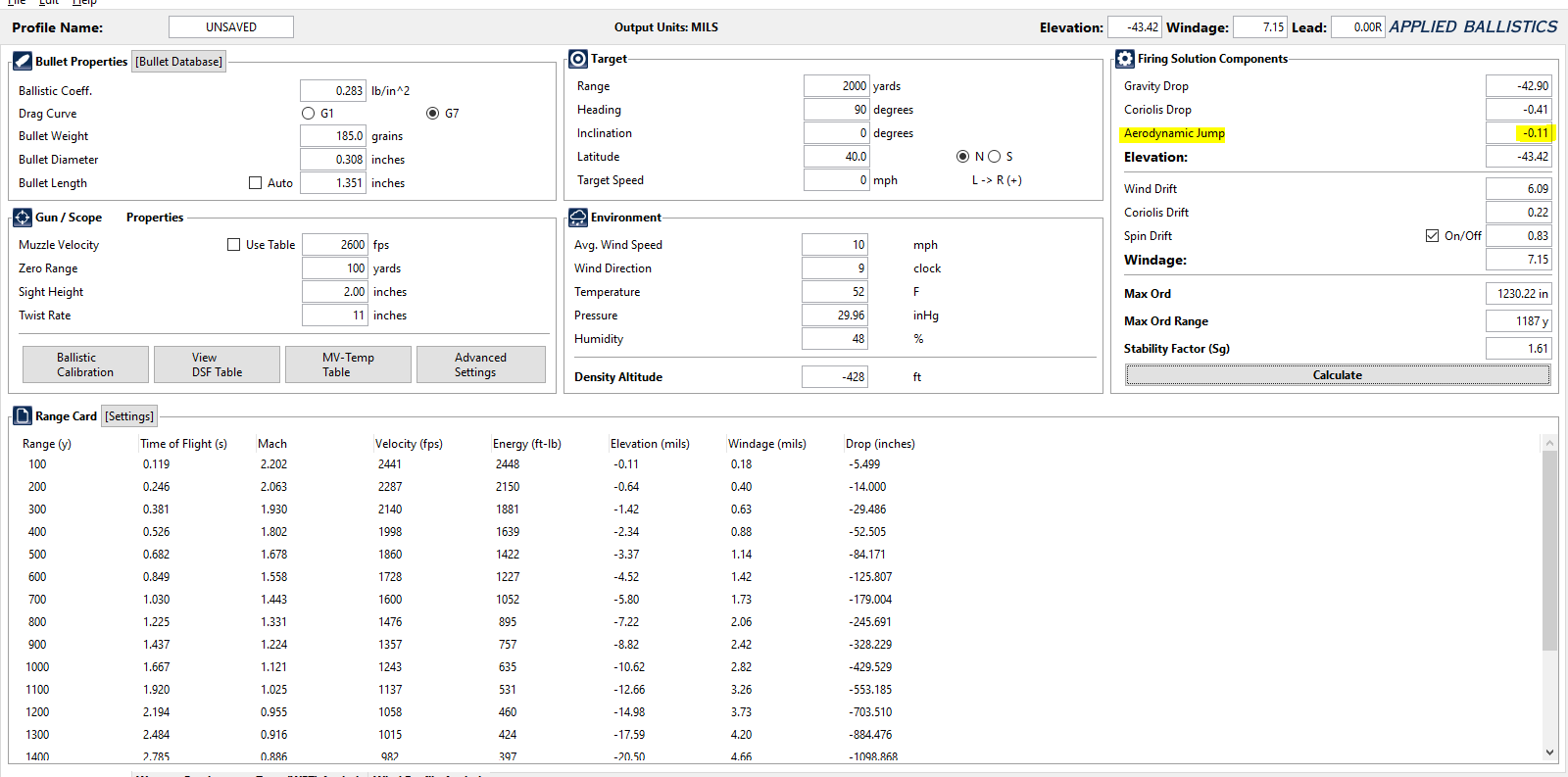This screenshot has height=777, width=1568.
Task: Click the Bullet Properties pencil icon
Action: point(23,61)
